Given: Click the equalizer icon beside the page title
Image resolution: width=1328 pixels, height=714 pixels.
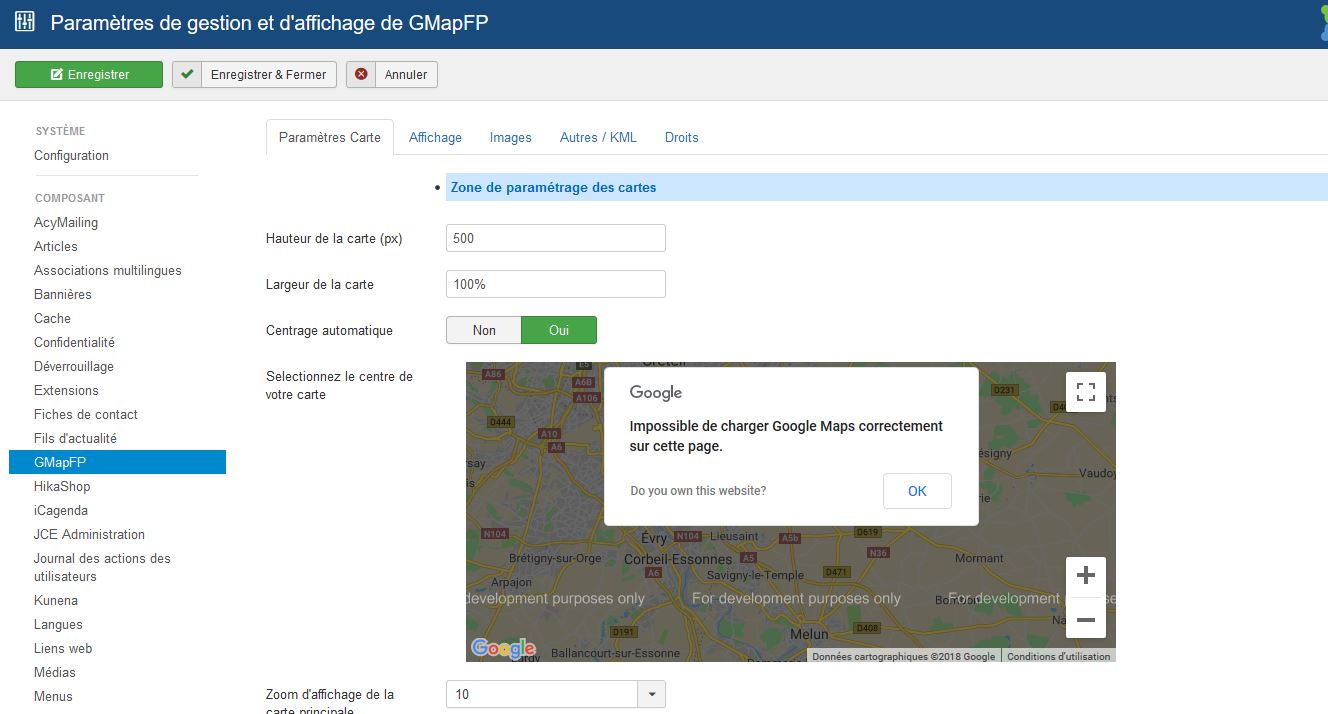Looking at the screenshot, I should [25, 22].
